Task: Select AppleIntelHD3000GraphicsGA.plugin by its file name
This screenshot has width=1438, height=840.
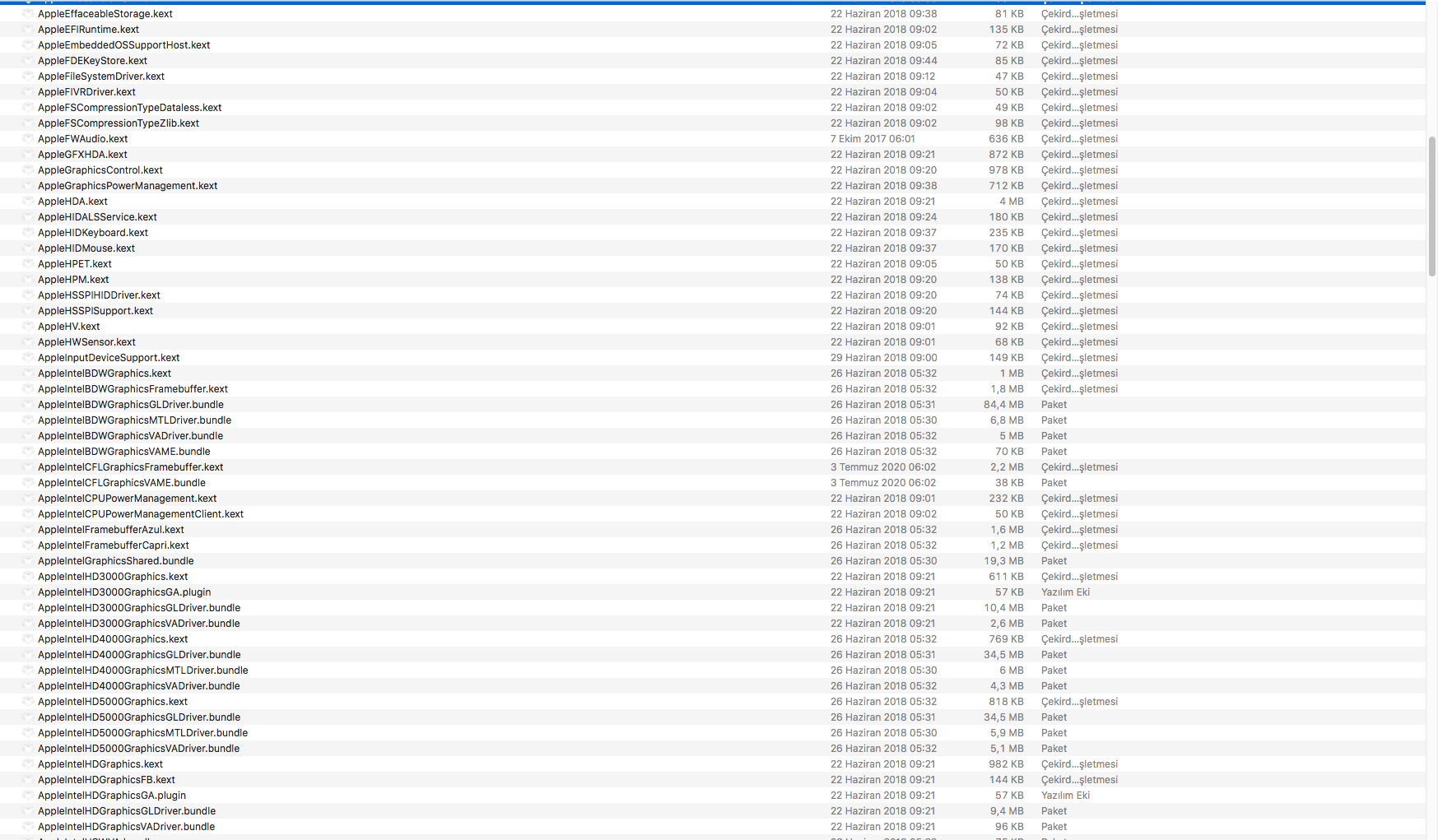Action: pos(124,592)
